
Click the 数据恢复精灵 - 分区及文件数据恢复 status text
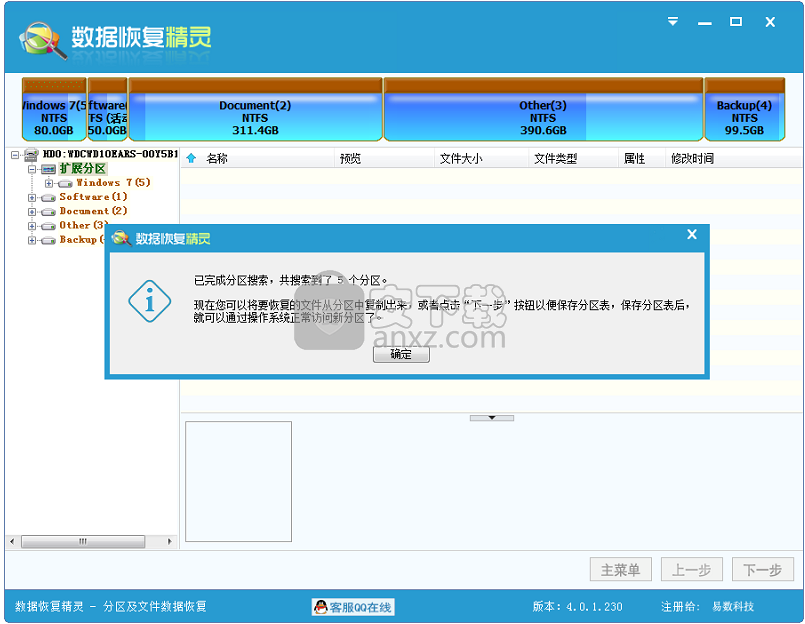coord(111,607)
